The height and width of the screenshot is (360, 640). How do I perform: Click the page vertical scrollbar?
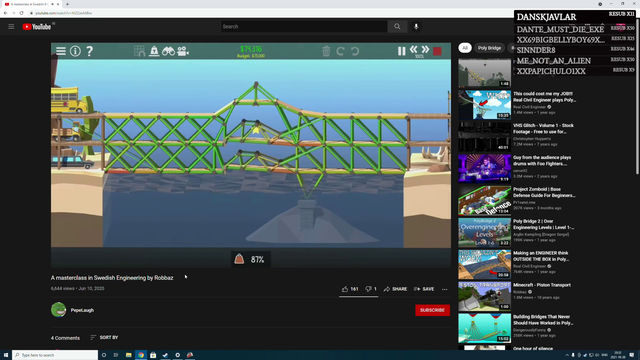tap(637, 98)
